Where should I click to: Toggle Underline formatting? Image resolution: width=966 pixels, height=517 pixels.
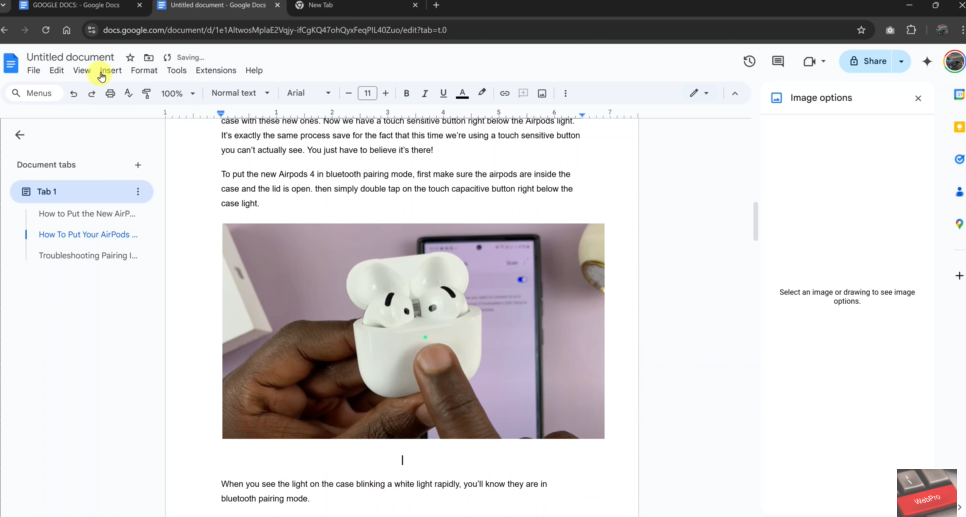tap(443, 94)
